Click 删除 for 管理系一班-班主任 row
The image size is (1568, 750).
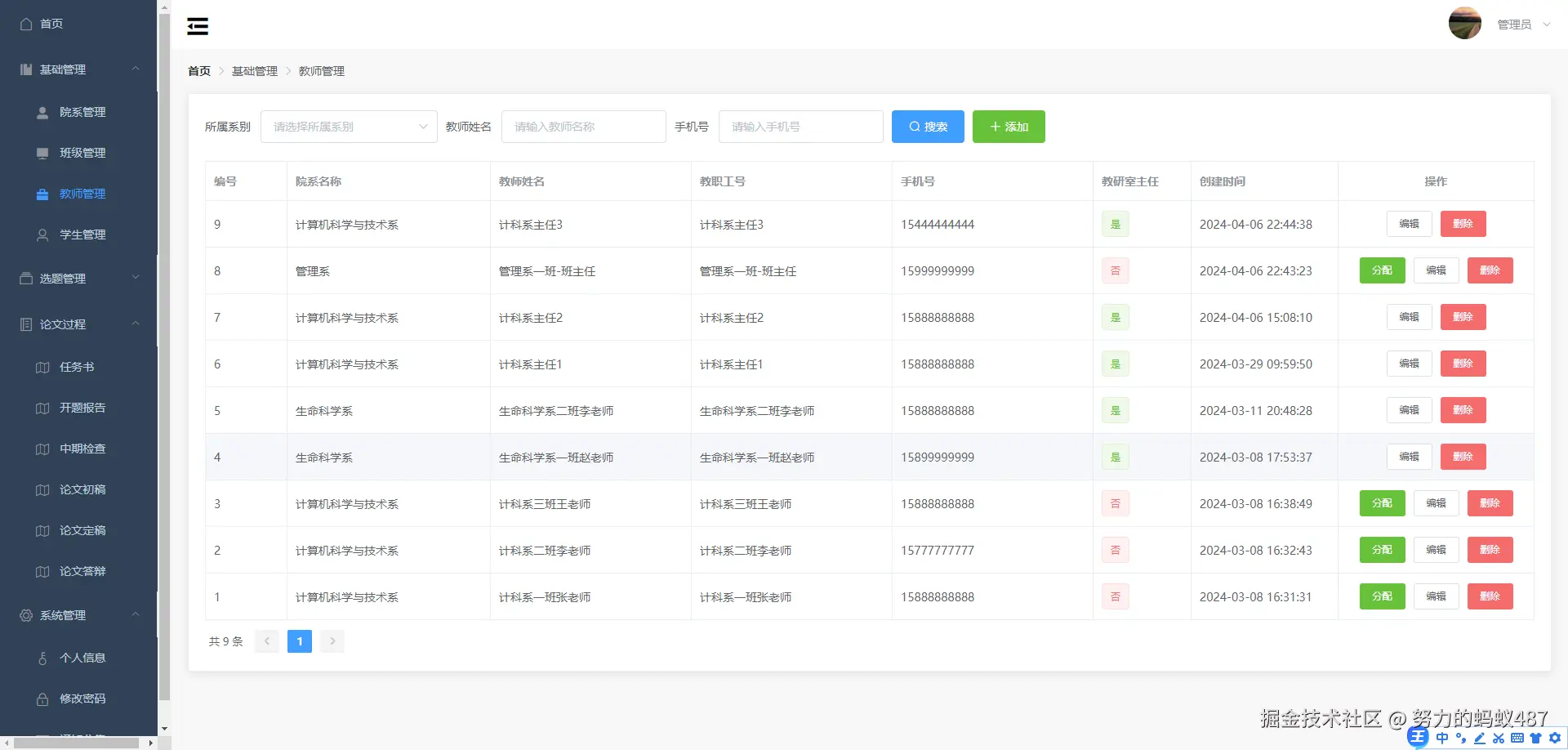(1490, 270)
